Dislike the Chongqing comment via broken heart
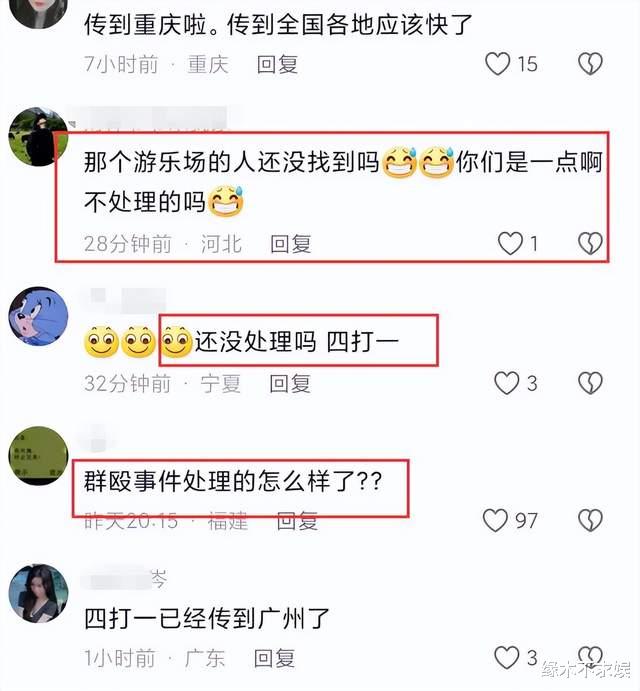 [x=590, y=64]
